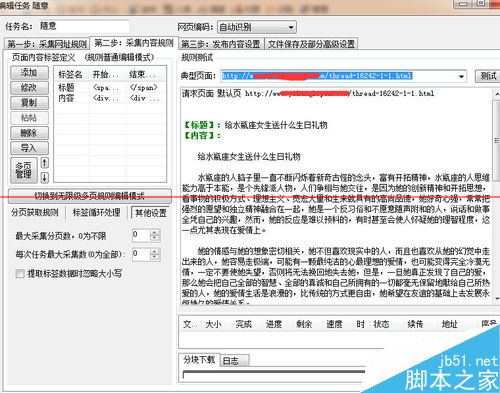Click the 结束 column header in the tag table

(146, 74)
